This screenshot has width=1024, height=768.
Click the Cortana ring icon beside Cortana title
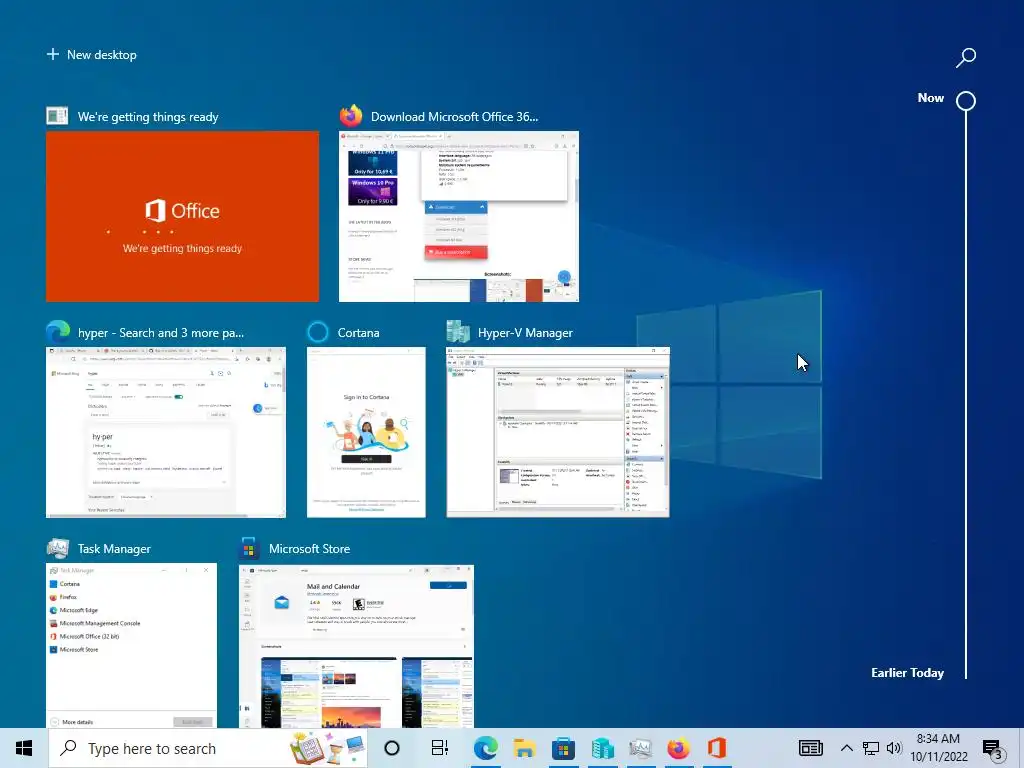pos(318,332)
